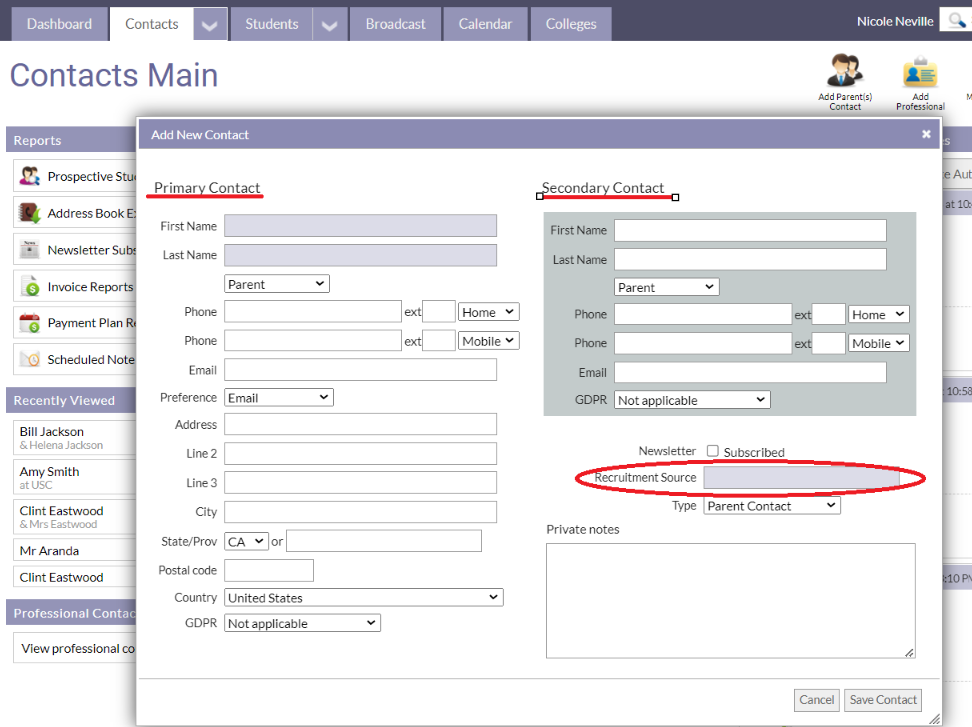The width and height of the screenshot is (972, 727).
Task: Close the Add New Contact dialog
Action: [926, 134]
